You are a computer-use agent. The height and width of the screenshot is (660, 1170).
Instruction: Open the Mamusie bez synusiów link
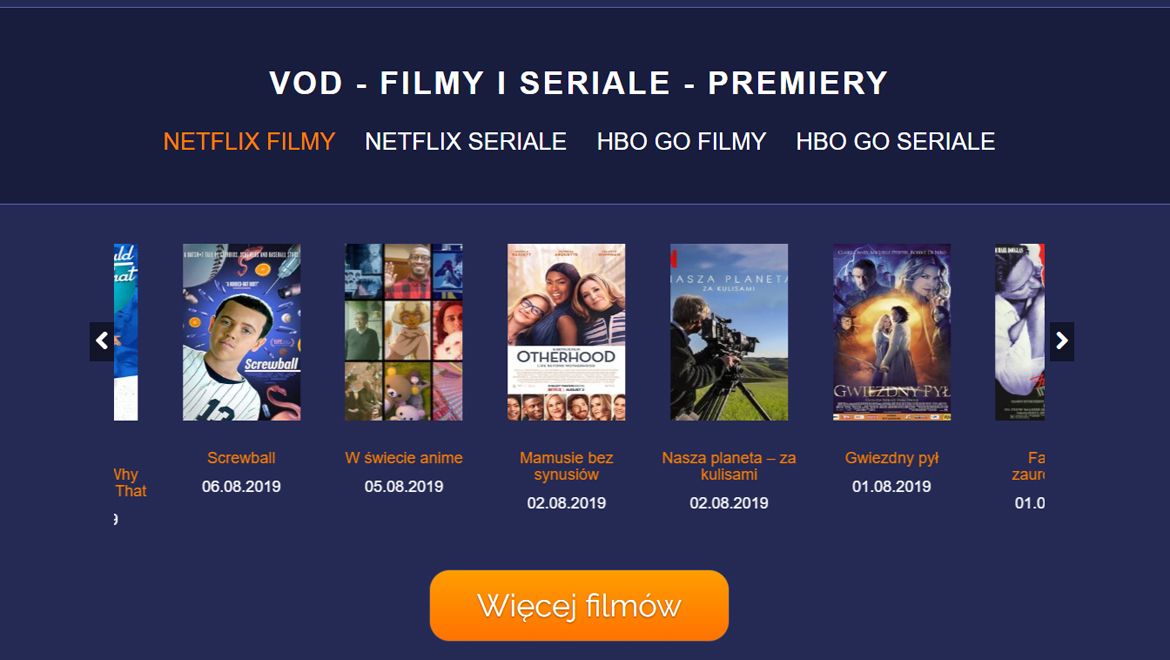pos(566,466)
